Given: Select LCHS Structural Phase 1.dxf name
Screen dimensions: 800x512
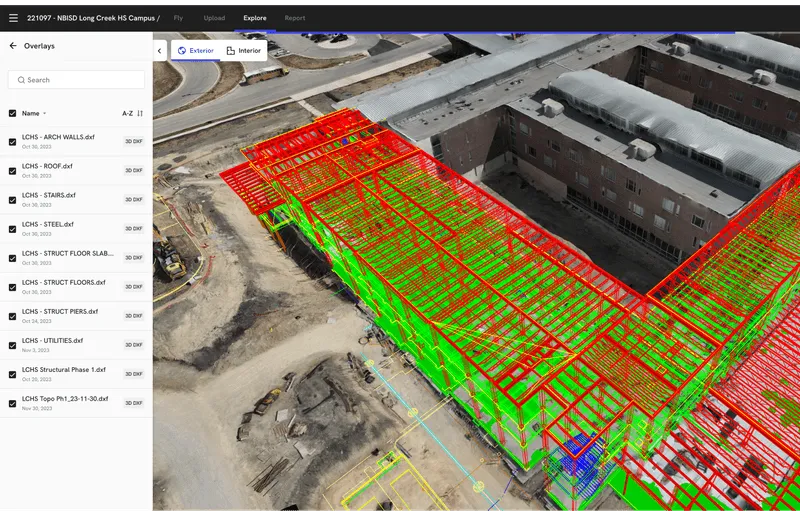Looking at the screenshot, I should (64, 369).
